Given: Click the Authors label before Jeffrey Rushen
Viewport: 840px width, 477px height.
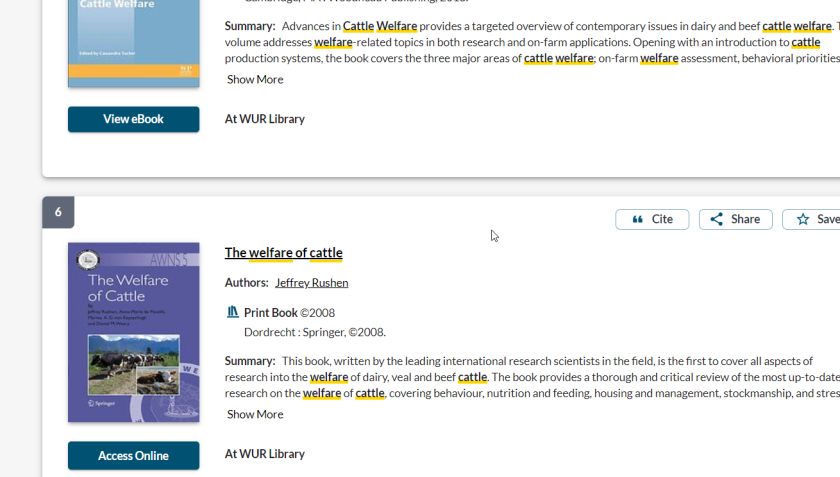Looking at the screenshot, I should [x=246, y=283].
